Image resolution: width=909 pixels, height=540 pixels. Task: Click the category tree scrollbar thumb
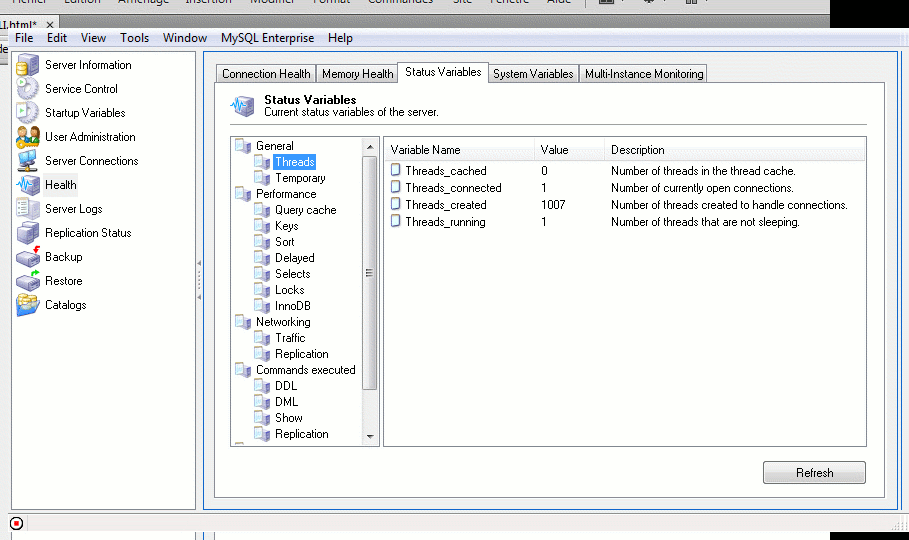[x=370, y=273]
